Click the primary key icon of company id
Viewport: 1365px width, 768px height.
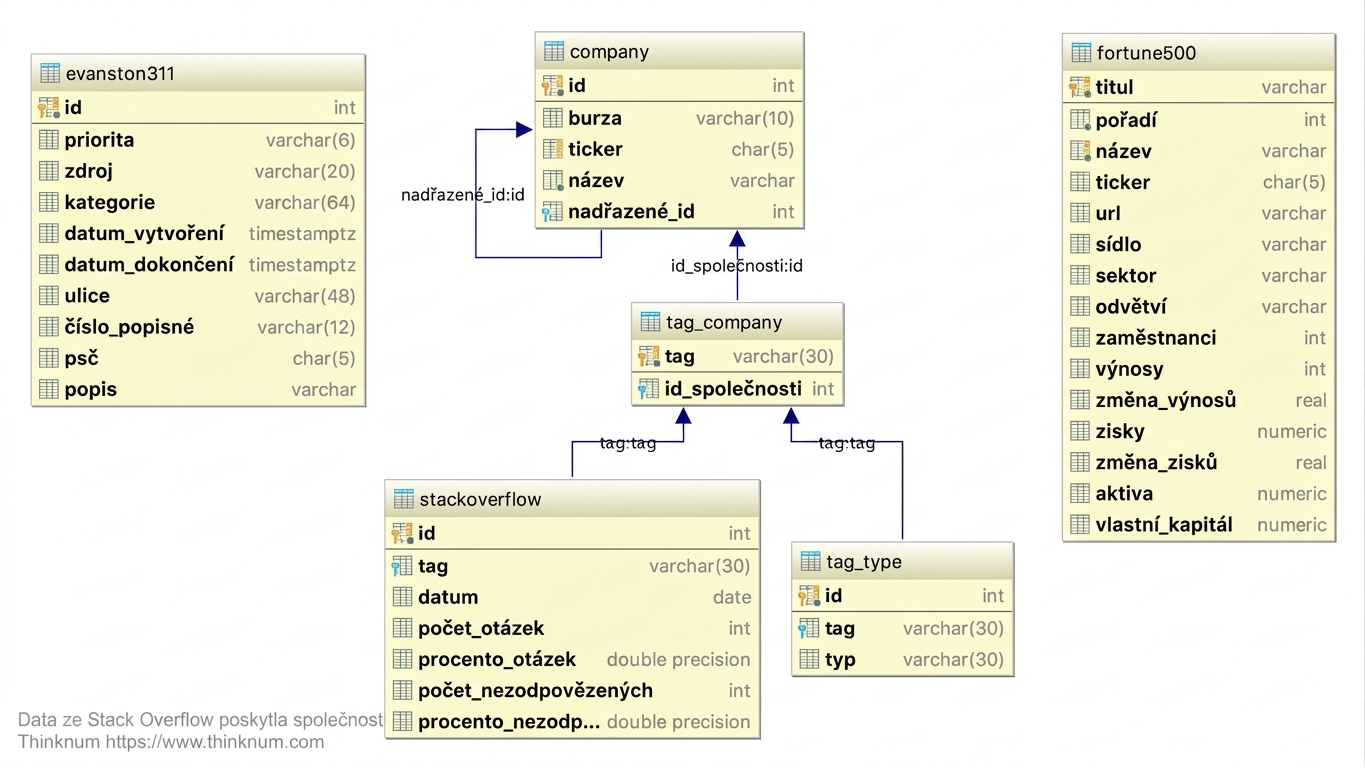click(553, 86)
